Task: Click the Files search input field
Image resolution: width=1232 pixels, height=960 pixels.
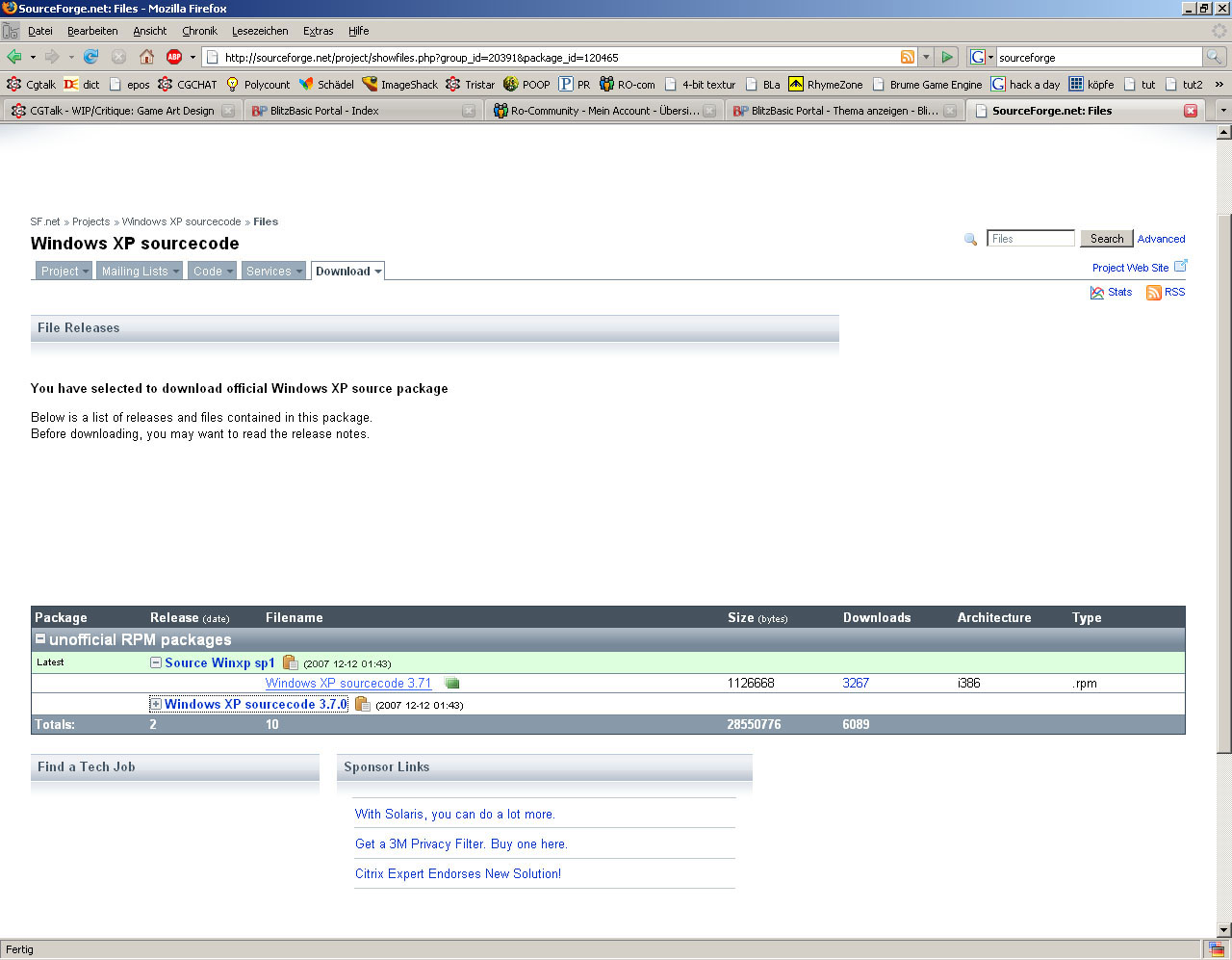Action: 1031,239
